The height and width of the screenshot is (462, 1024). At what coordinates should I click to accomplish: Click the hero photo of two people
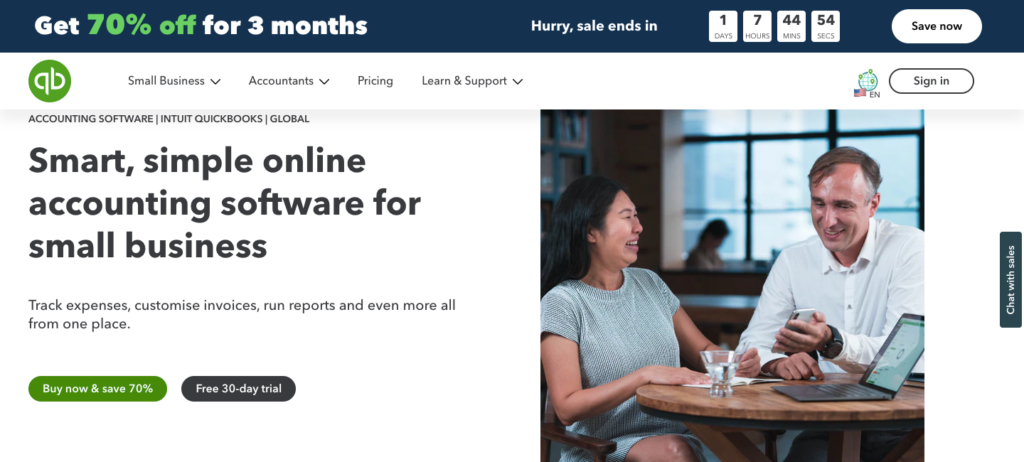[732, 286]
